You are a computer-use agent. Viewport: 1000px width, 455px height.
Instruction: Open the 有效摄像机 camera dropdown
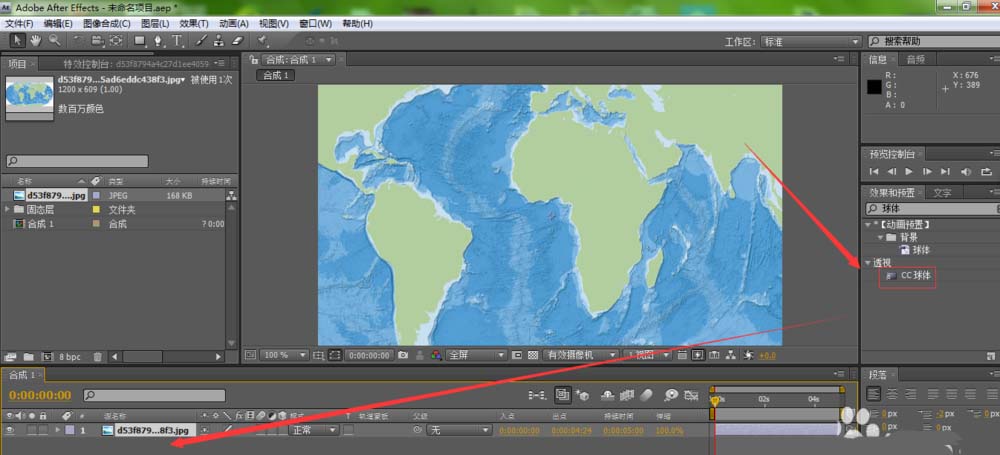[580, 355]
